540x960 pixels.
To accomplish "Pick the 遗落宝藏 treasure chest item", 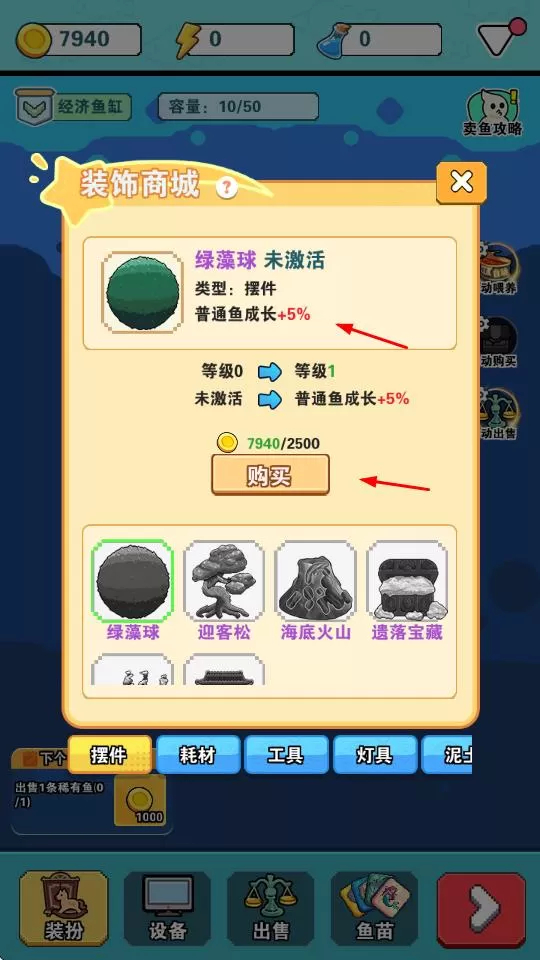I will (407, 580).
